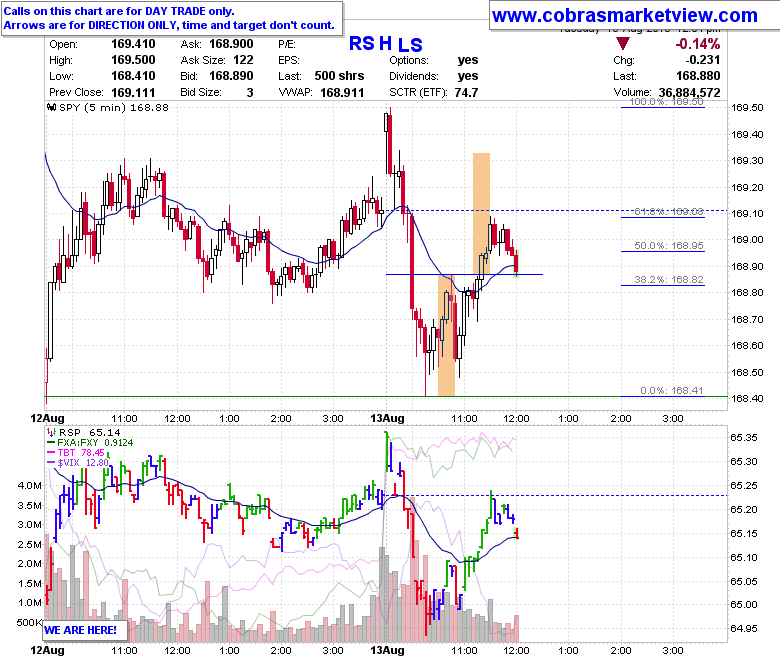Click the '50.0%: 168.95' Fibonacci label
The height and width of the screenshot is (659, 780).
pos(669,245)
